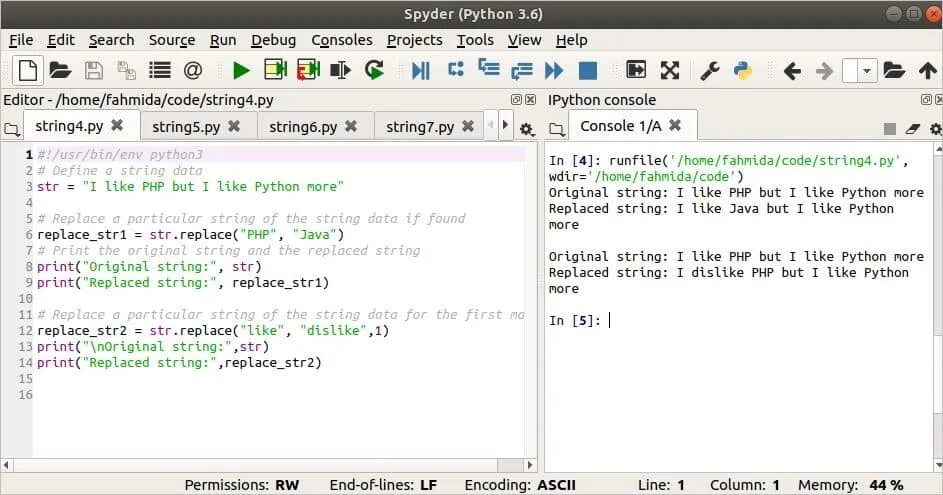943x495 pixels.
Task: Click the In [5] console input prompt
Action: pyautogui.click(x=574, y=321)
